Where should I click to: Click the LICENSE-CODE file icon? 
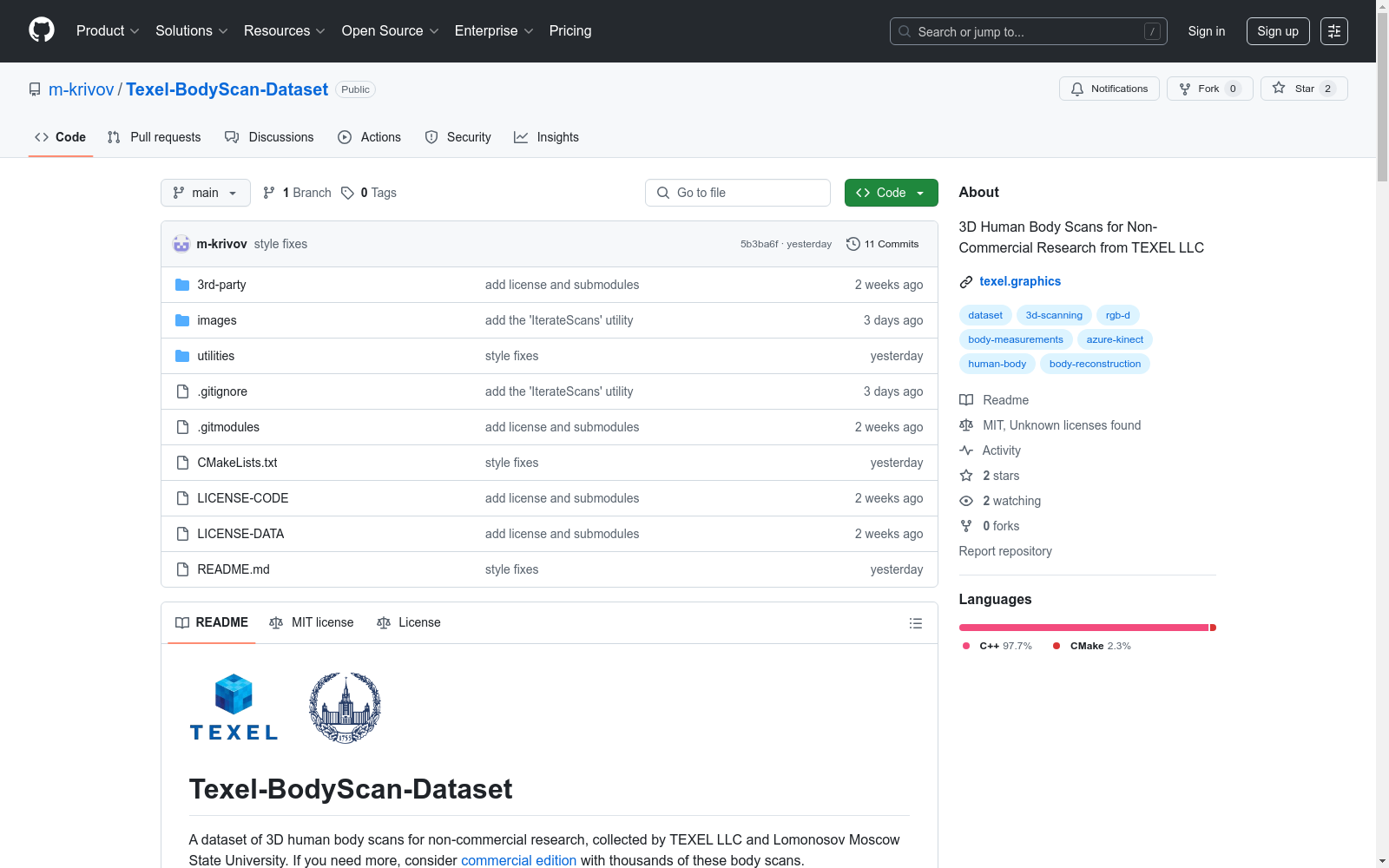182,498
